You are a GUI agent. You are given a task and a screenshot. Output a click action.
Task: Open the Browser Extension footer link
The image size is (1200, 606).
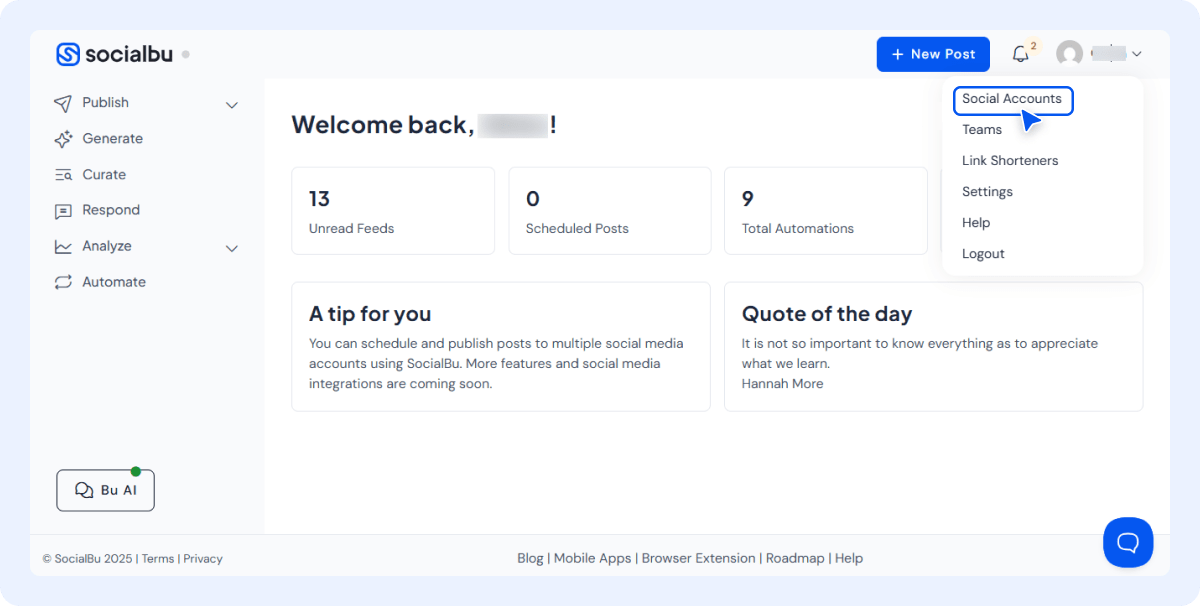tap(698, 558)
